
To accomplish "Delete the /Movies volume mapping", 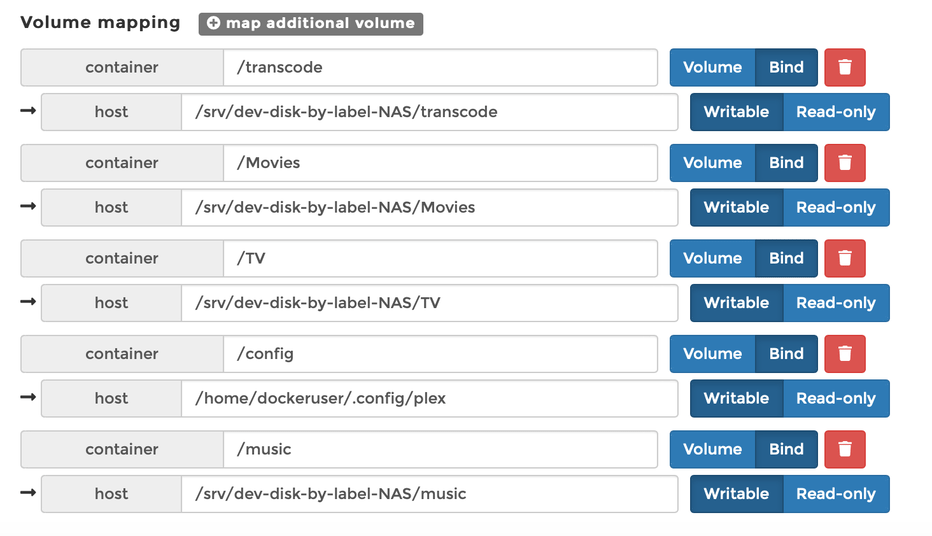I will click(845, 163).
